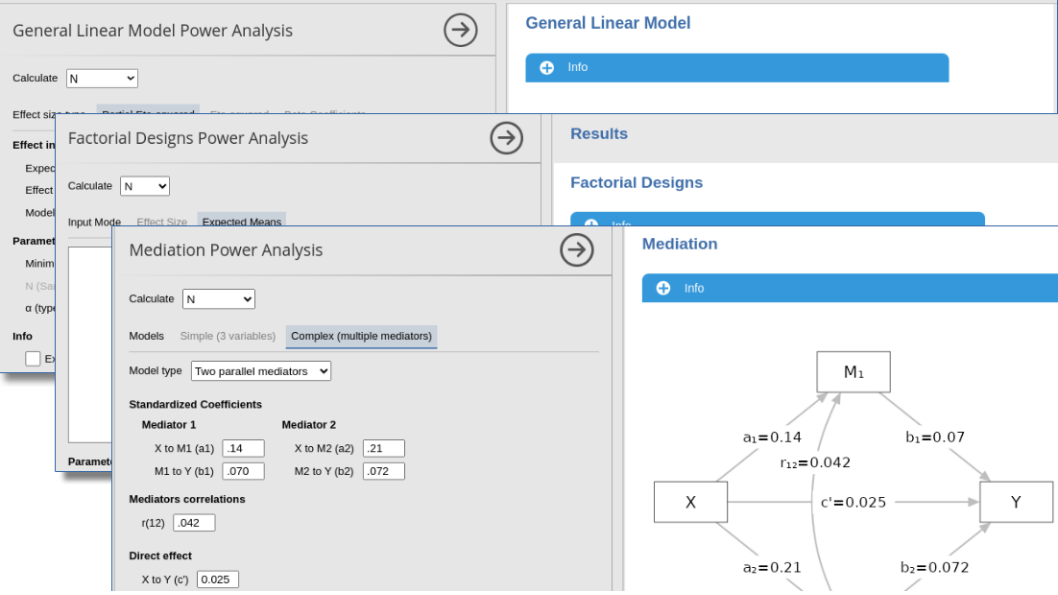Expand the Mediation Info plus icon
1058x595 pixels.
tap(662, 288)
